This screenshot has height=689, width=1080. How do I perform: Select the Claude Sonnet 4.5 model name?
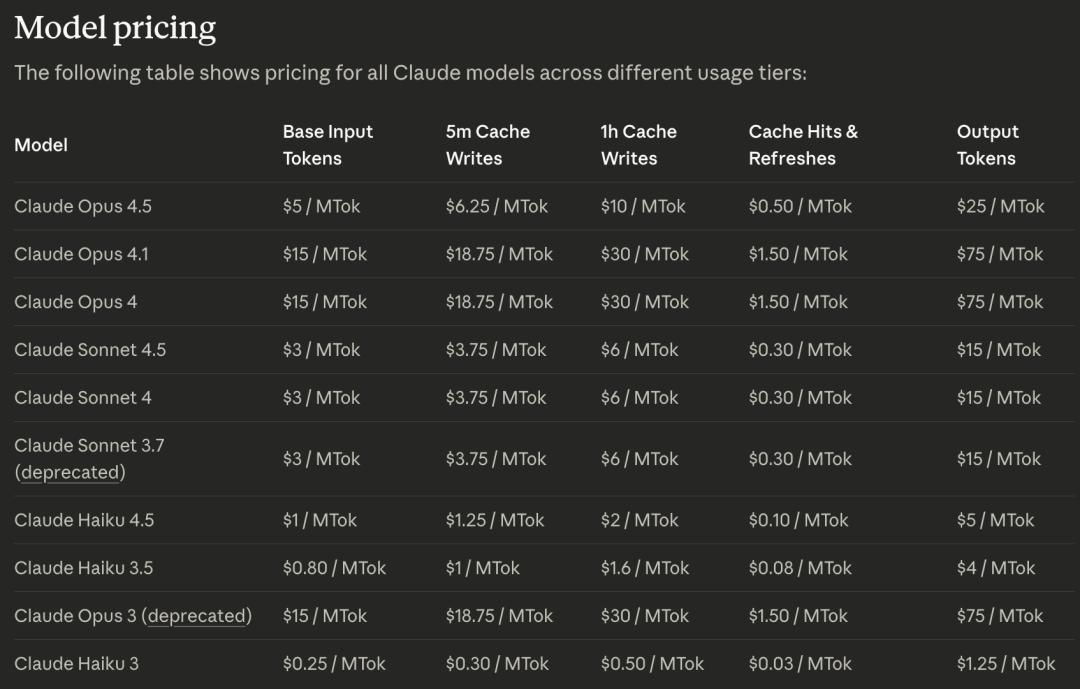pos(90,350)
